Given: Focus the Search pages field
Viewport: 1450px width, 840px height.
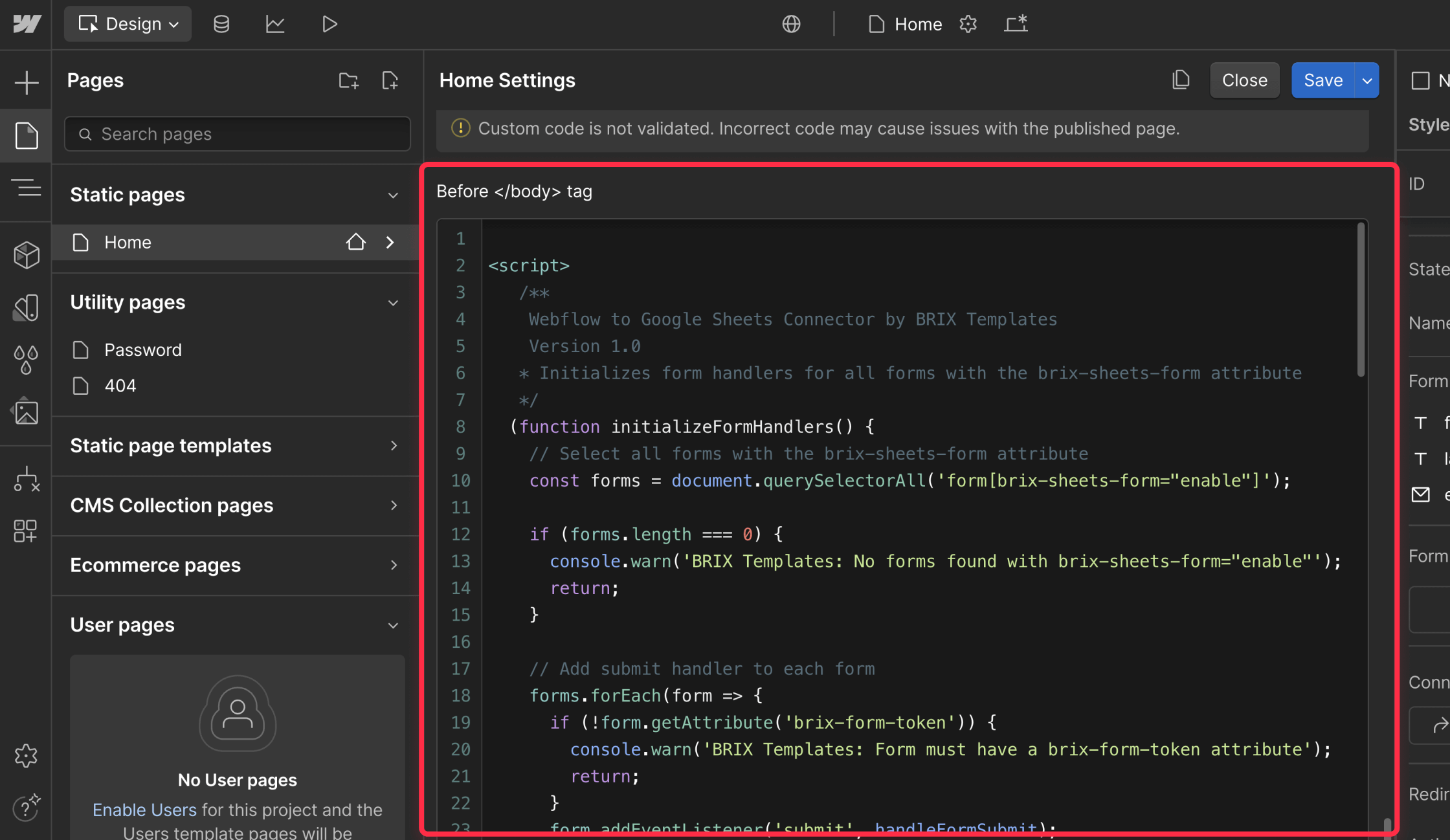Looking at the screenshot, I should coord(238,134).
